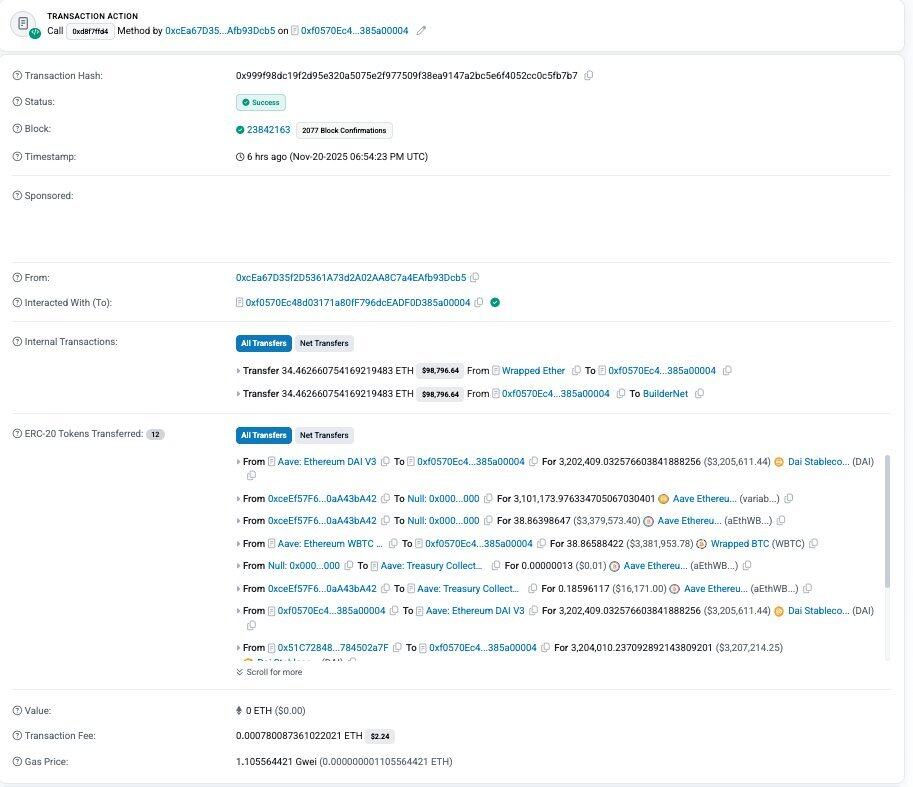Expand the first ERC-20 row from Aave: Ethereum DAI V3
913x787 pixels.
click(238, 462)
